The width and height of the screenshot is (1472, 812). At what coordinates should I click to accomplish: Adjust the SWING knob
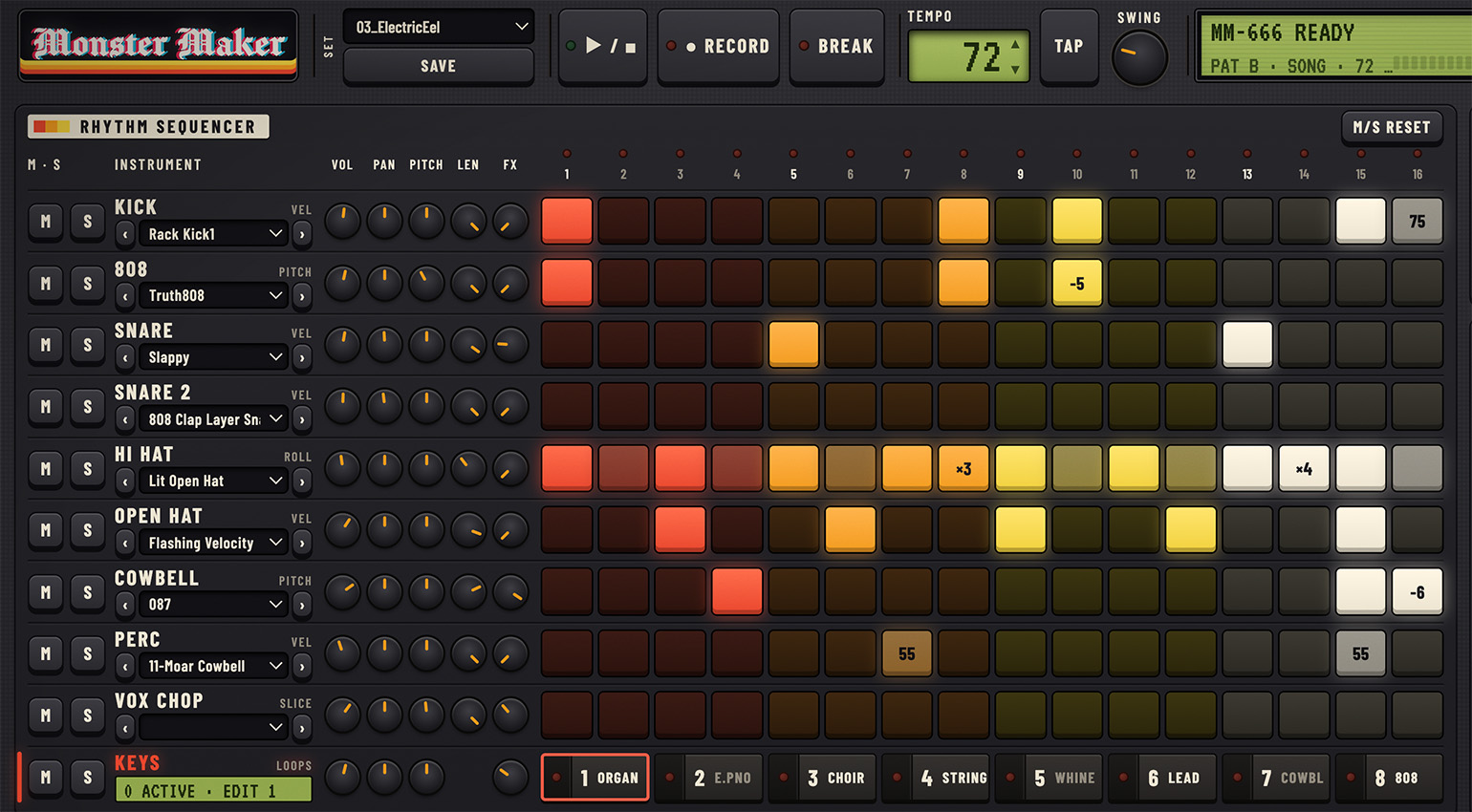click(1139, 57)
